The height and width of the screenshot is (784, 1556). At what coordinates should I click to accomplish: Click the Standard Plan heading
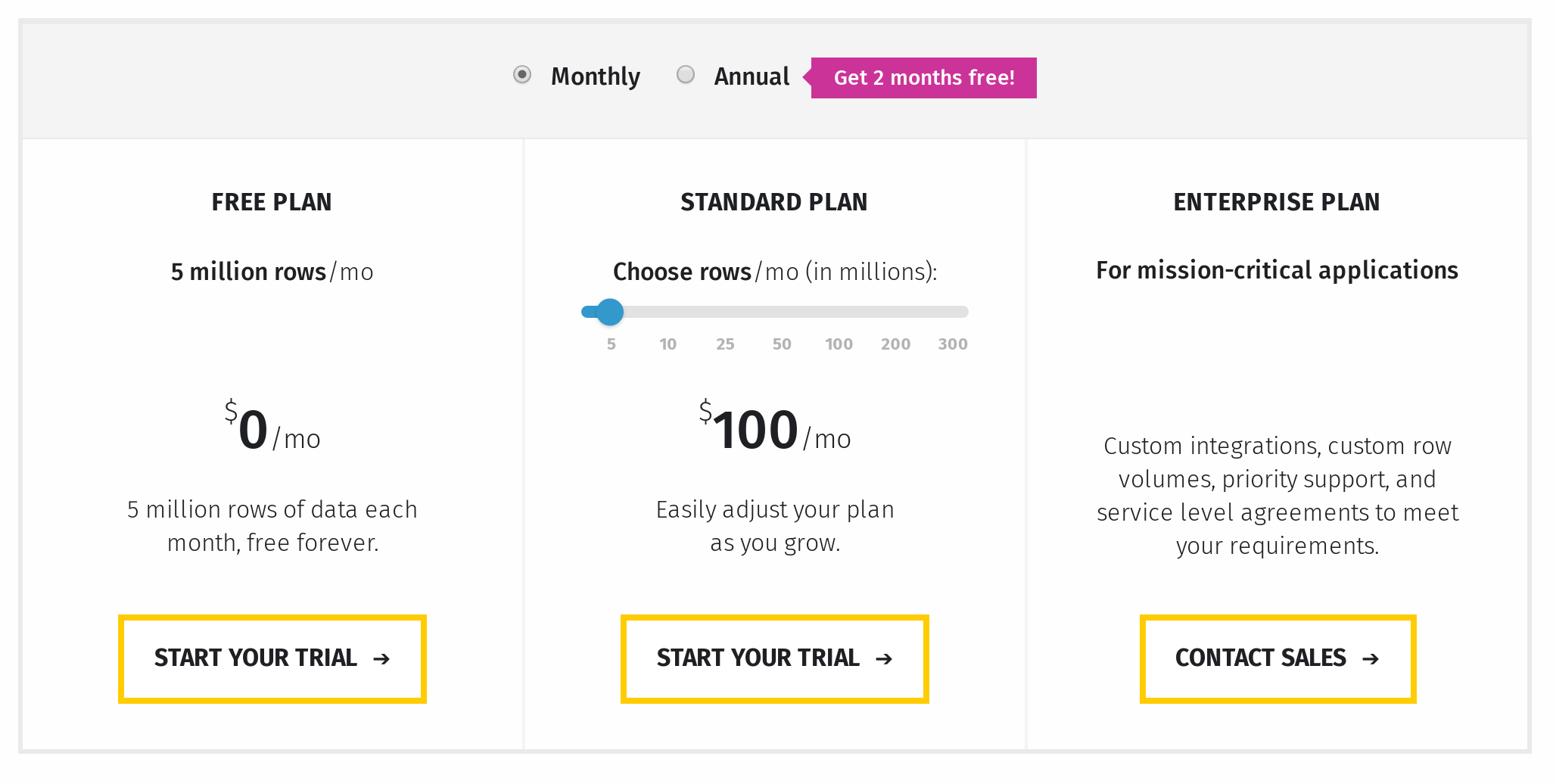pos(773,202)
